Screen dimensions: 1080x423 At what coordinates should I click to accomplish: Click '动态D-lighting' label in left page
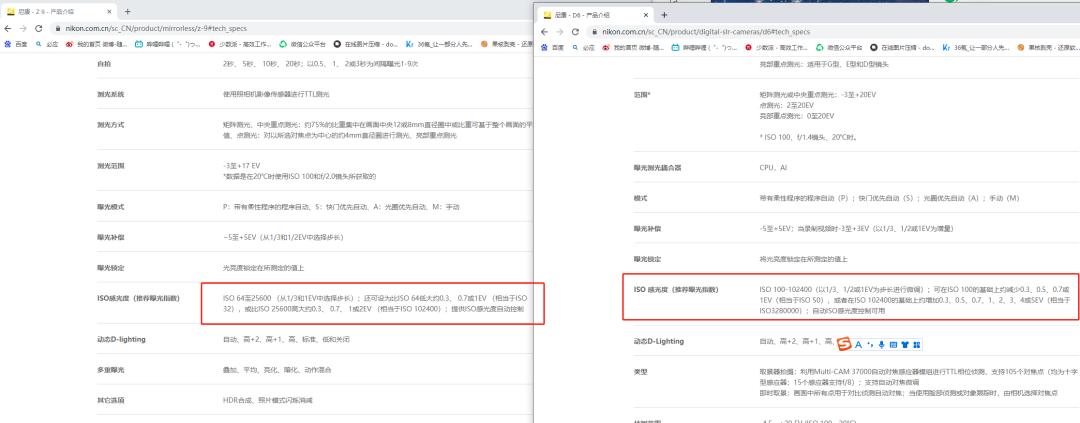[121, 340]
